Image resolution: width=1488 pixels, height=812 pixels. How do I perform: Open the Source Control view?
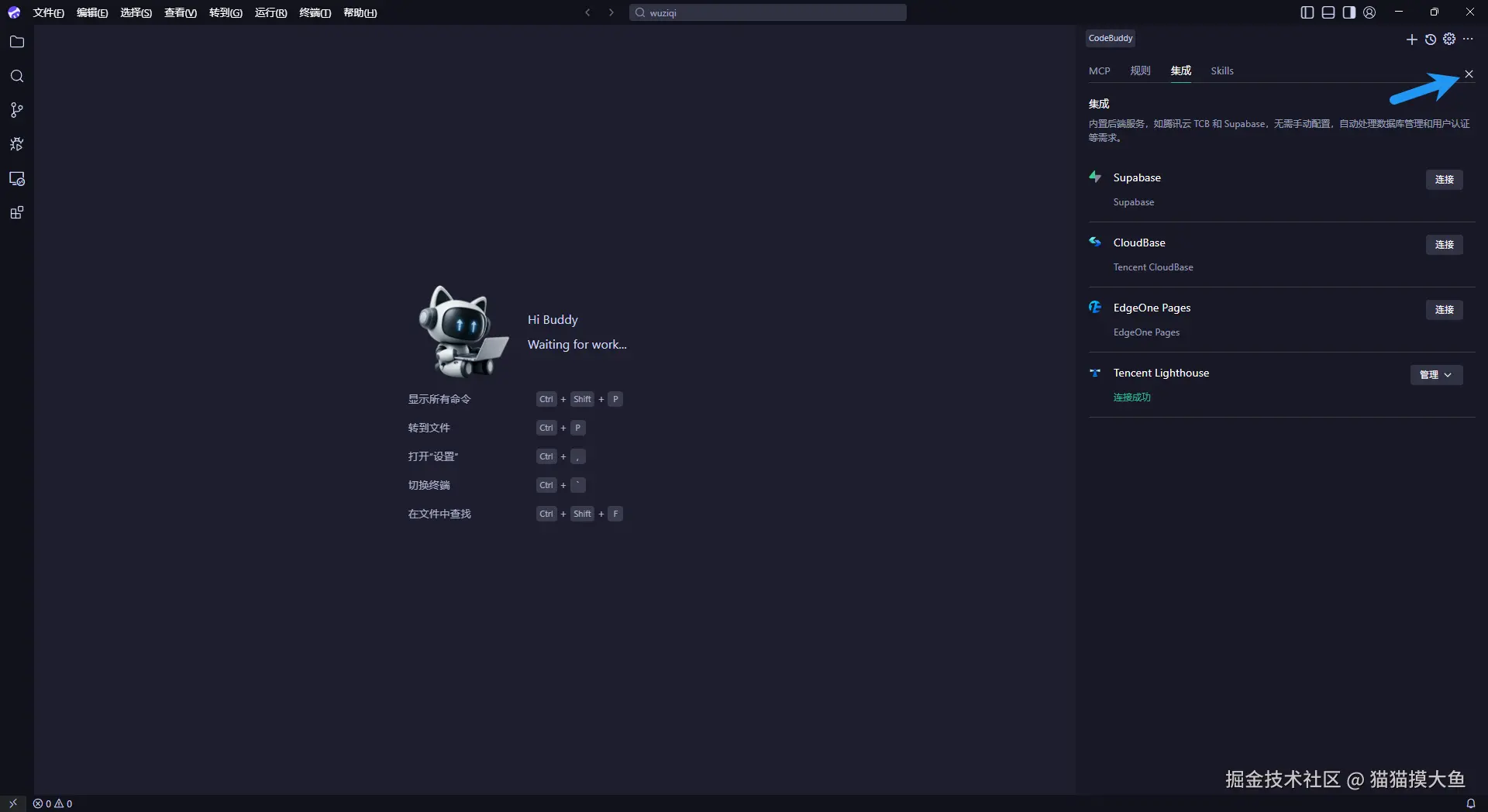click(17, 110)
